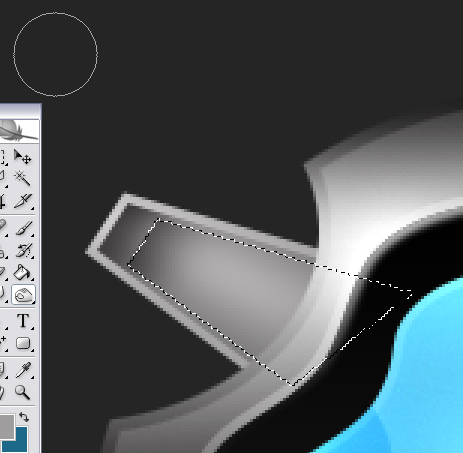Swap foreground and background colors
The width and height of the screenshot is (463, 453).
coord(24,417)
